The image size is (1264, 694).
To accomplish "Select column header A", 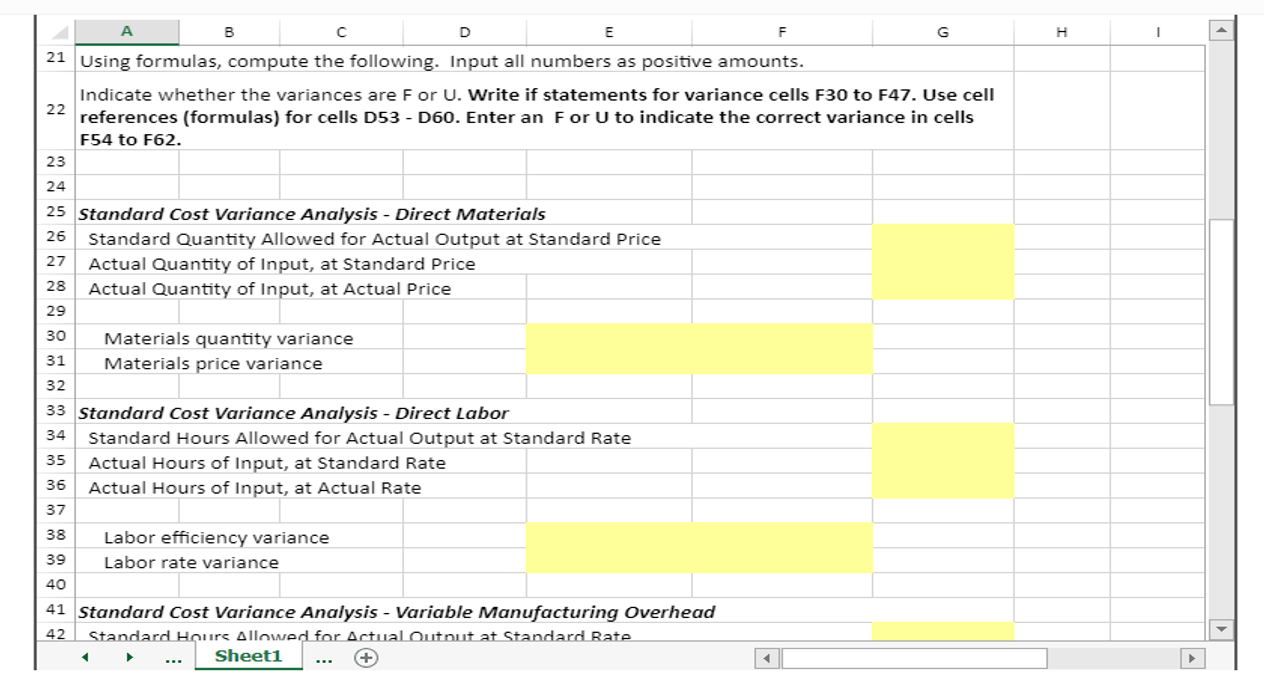I will 125,31.
